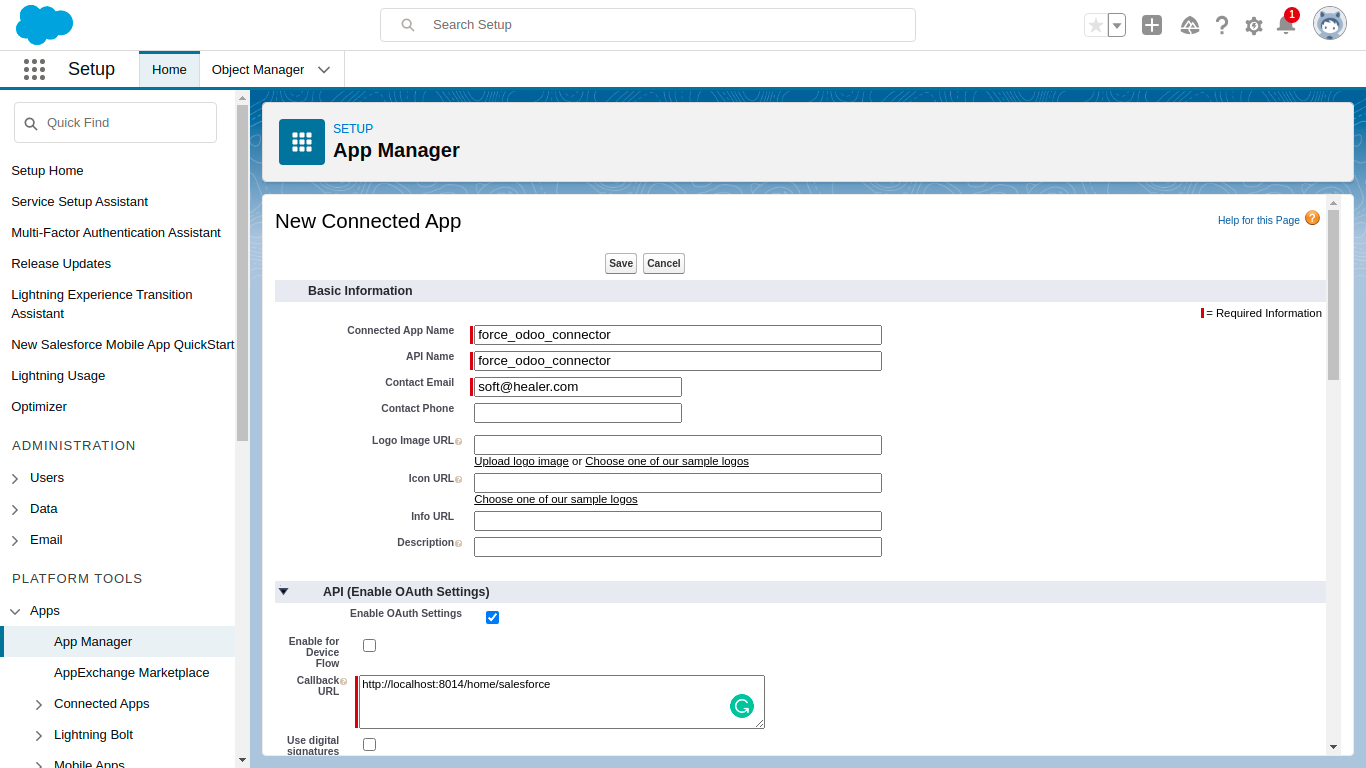Open Multi-Factor Authentication Assistant
1366x768 pixels.
(116, 233)
